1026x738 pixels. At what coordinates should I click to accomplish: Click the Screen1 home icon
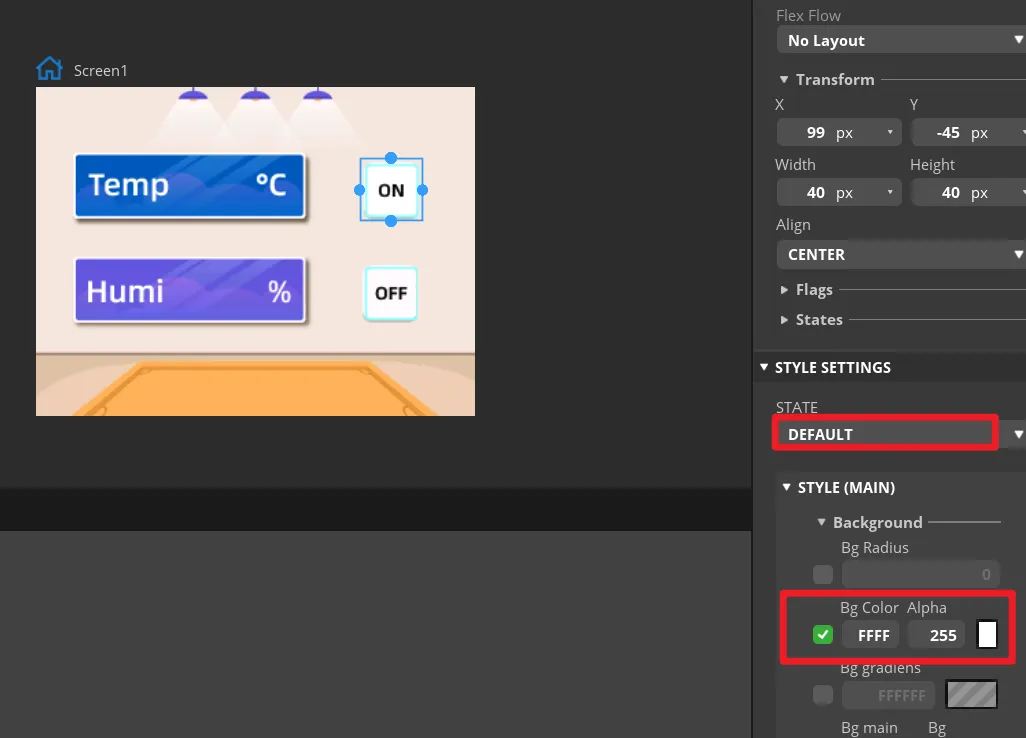pos(49,69)
